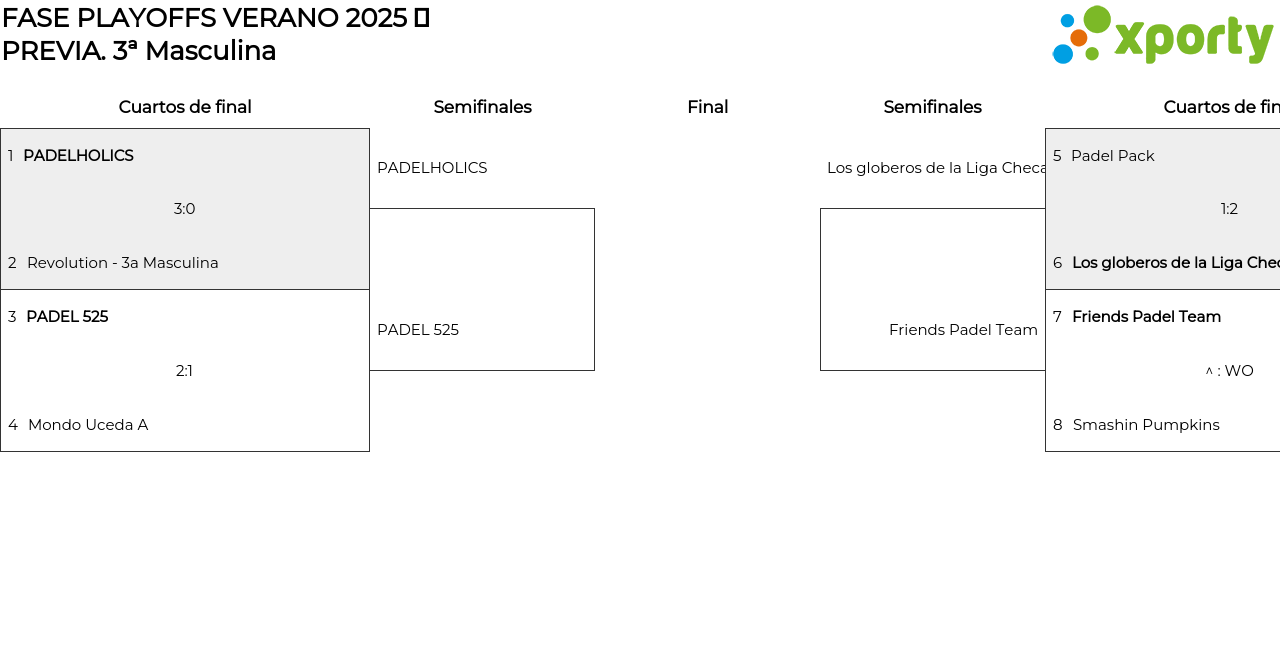Click team Smashin Pumpkins

tap(1146, 425)
